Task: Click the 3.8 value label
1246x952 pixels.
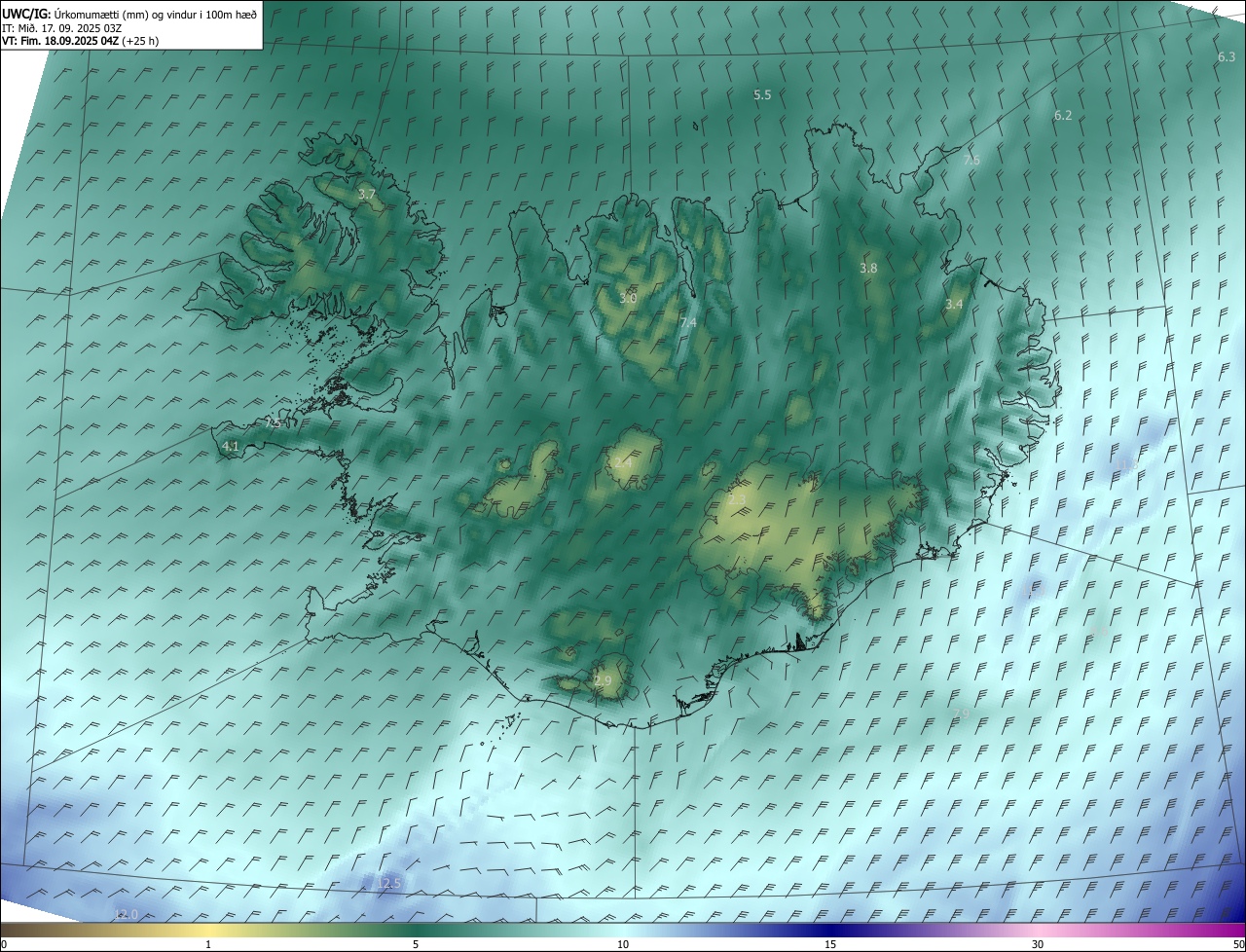Action: click(x=868, y=269)
